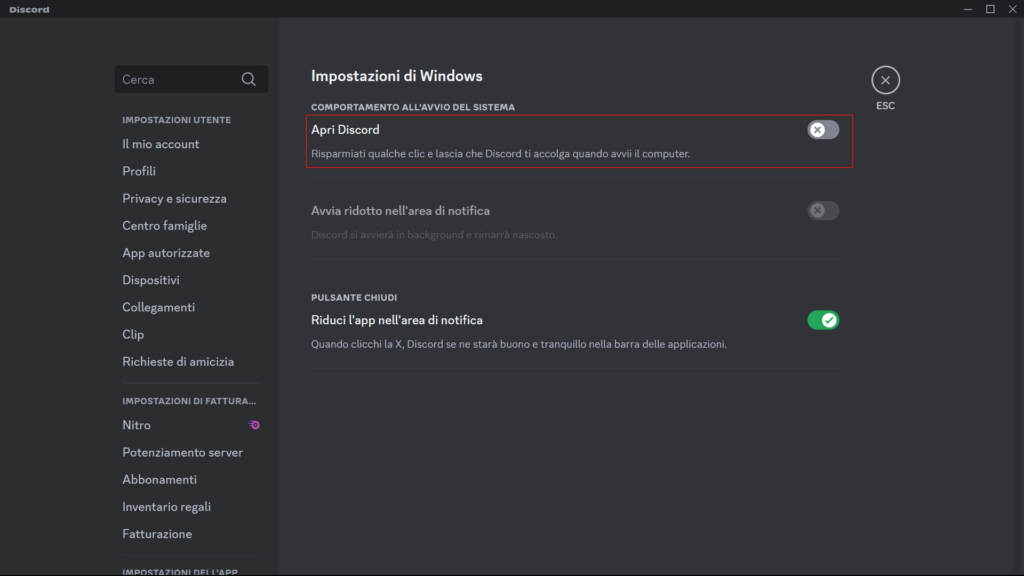
Task: Open the Profili section
Action: [x=138, y=171]
